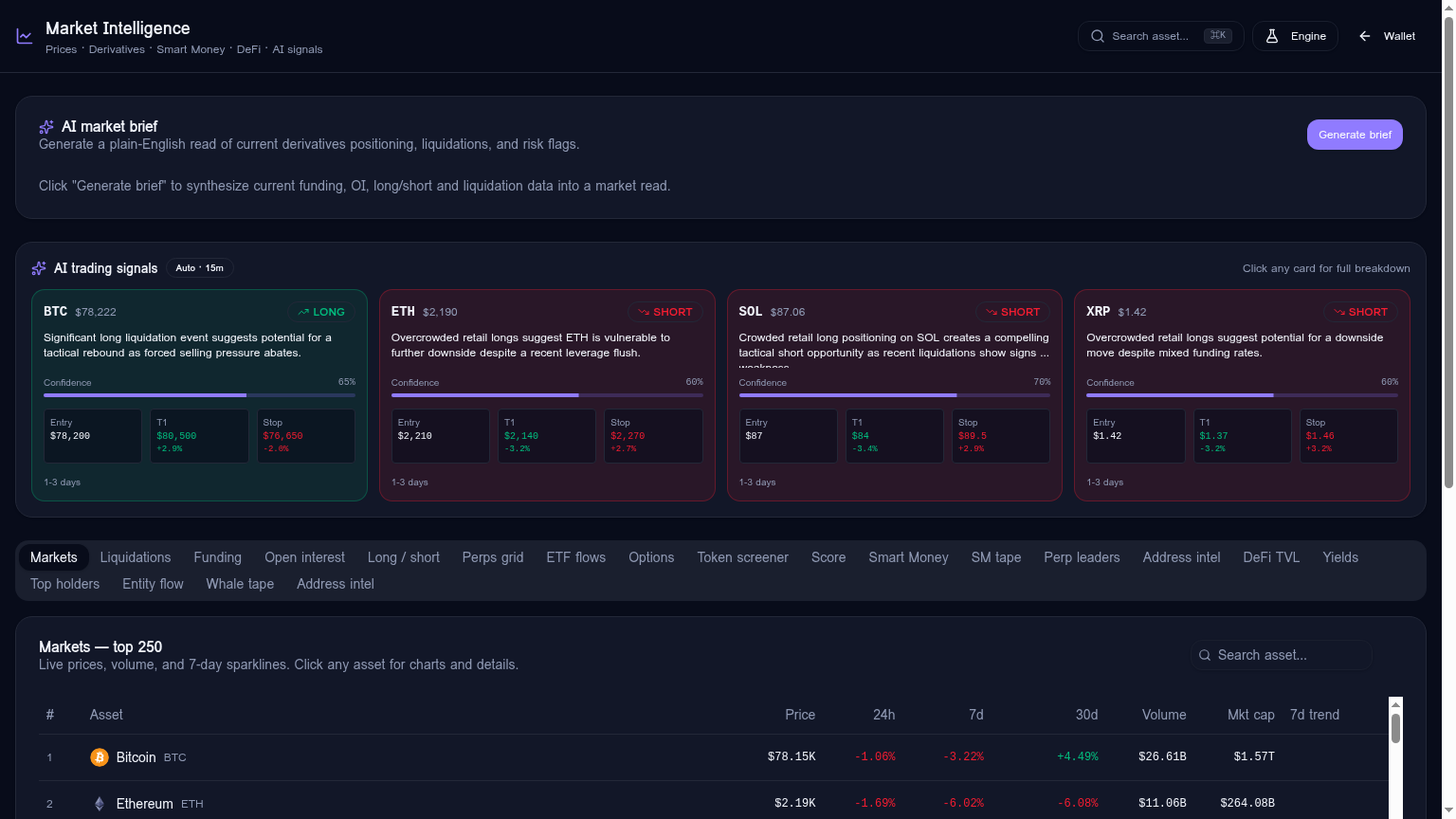
Task: Switch to the Token screener tab
Action: pyautogui.click(x=743, y=557)
